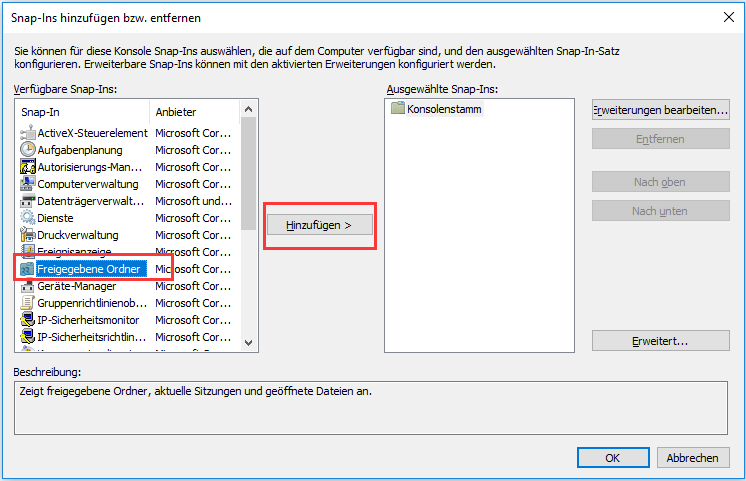
Task: Confirm with the OK button
Action: point(613,458)
